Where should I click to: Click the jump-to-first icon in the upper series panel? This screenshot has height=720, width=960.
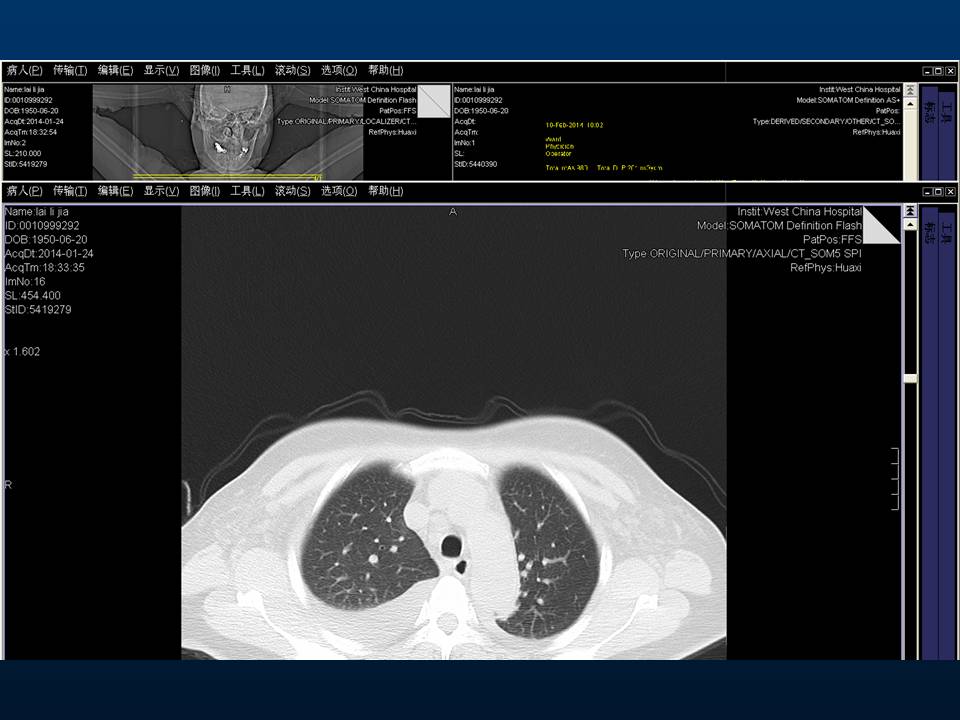pyautogui.click(x=909, y=91)
